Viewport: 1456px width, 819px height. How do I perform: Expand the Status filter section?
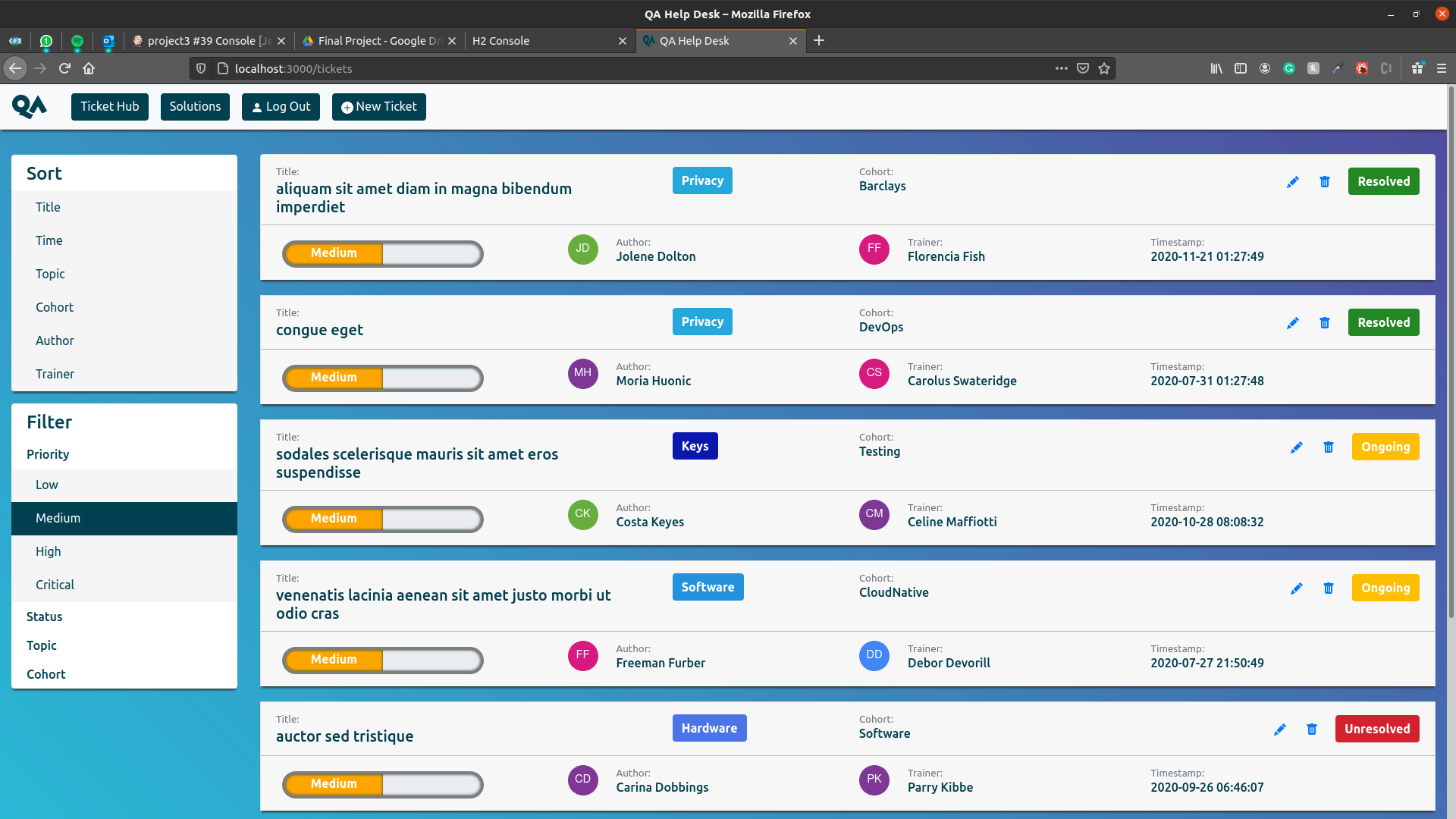coord(44,617)
